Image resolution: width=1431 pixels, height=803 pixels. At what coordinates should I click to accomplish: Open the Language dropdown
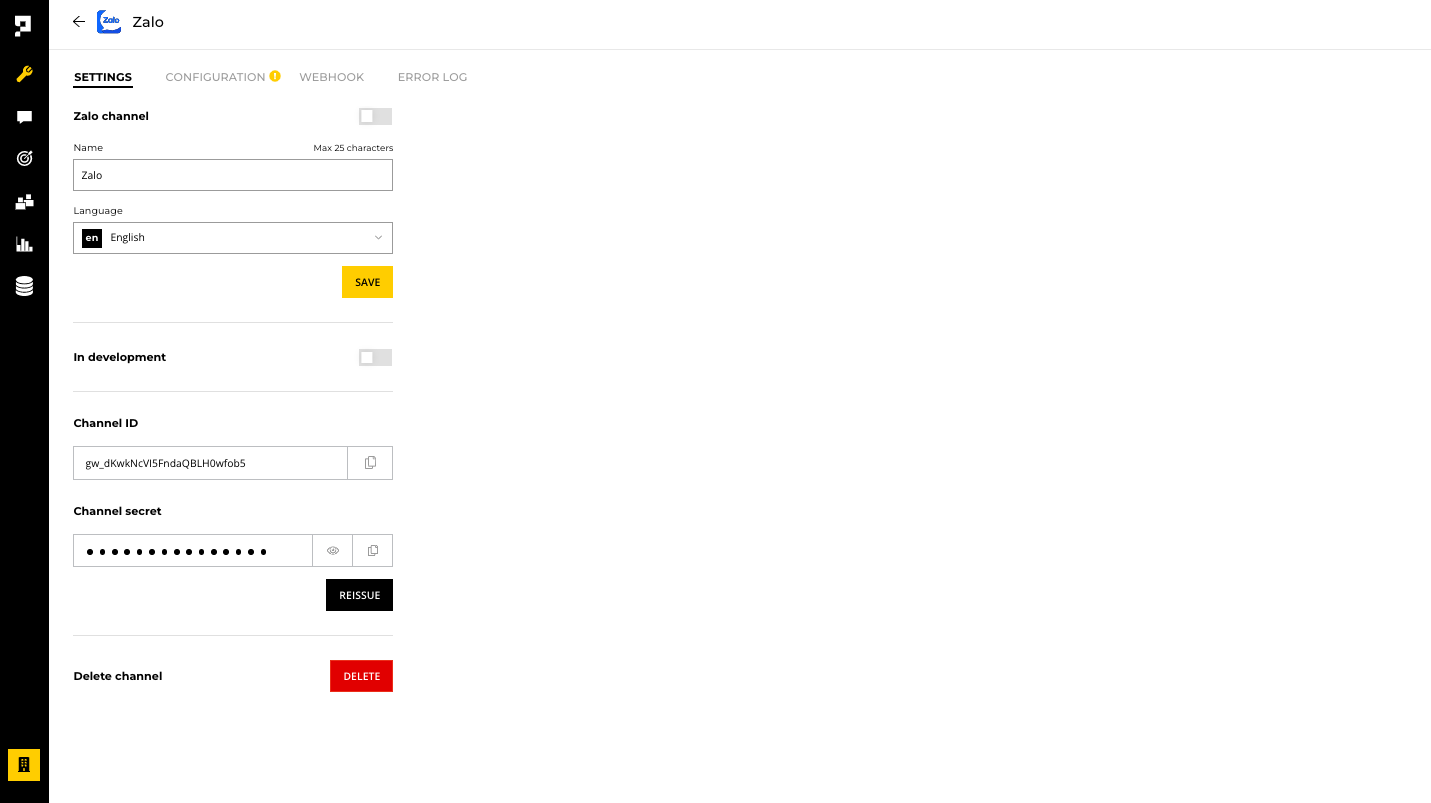click(233, 238)
